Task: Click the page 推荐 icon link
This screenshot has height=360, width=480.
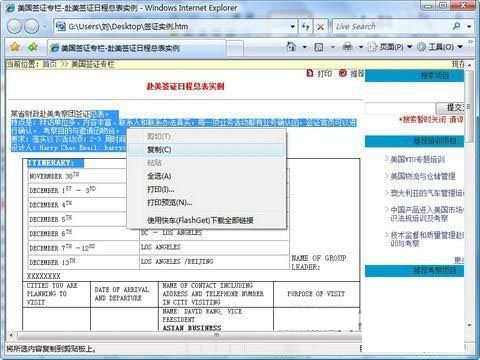Action: [x=351, y=74]
